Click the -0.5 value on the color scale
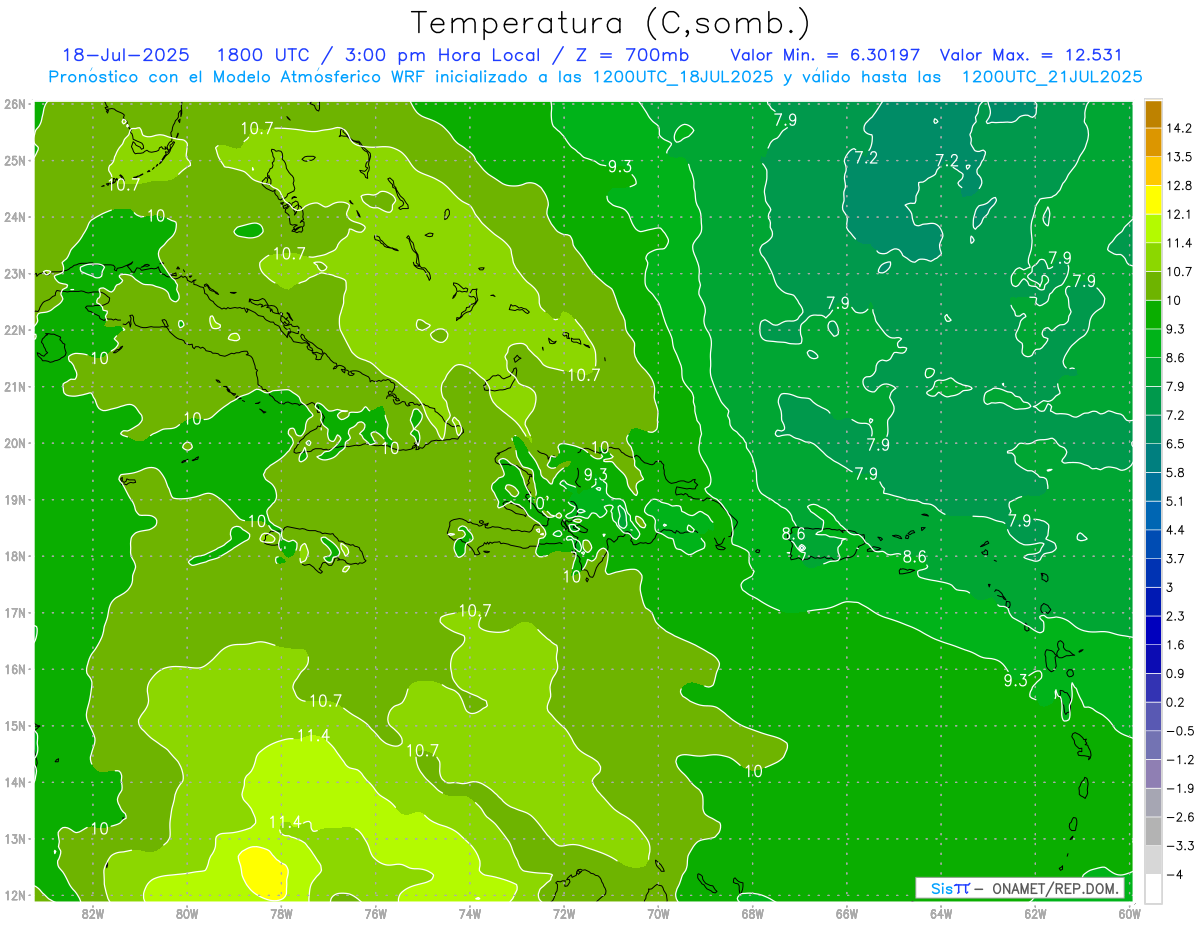The height and width of the screenshot is (927, 1200). point(1179,731)
